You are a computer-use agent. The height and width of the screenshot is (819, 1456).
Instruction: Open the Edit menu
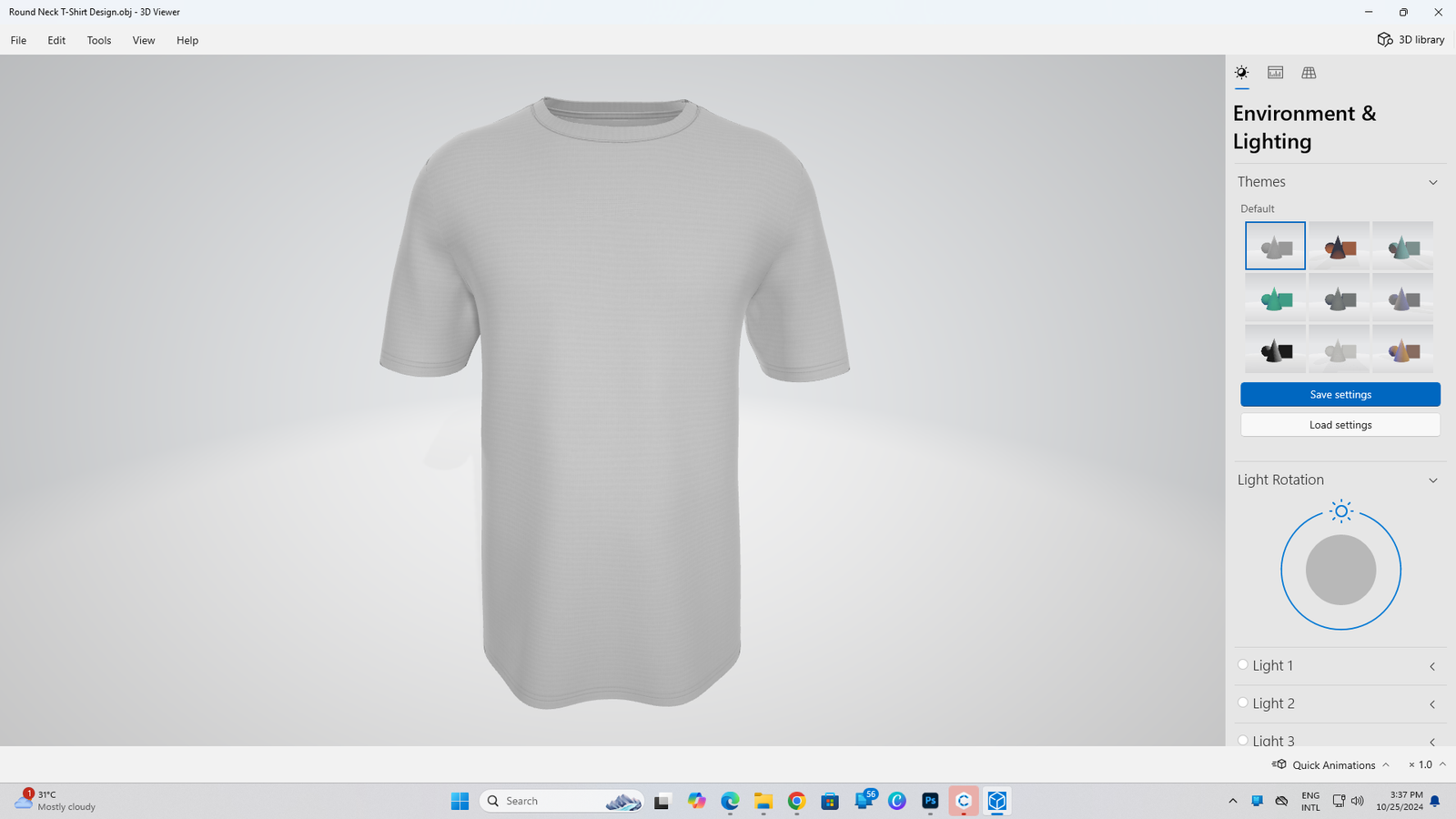[56, 40]
